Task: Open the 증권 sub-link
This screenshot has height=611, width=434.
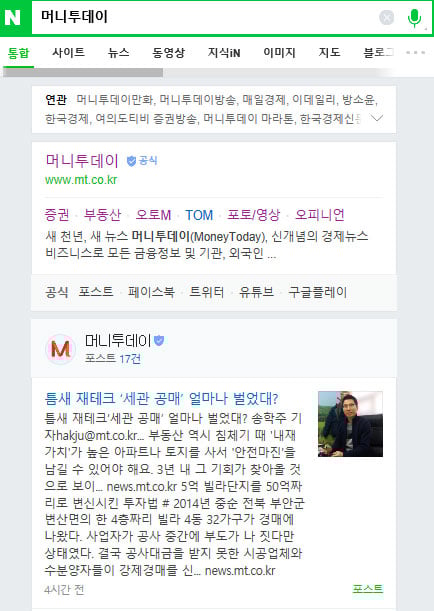Action: (57, 215)
